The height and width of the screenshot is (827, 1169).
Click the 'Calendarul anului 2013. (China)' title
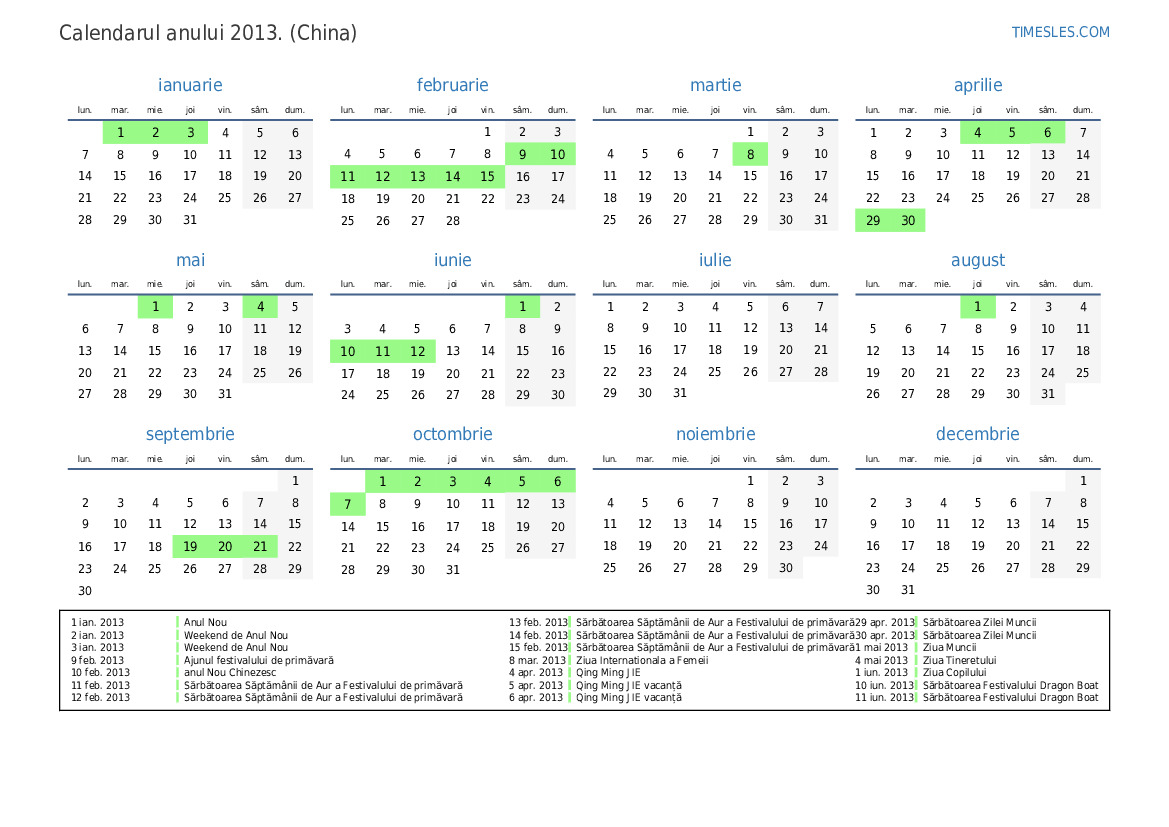click(x=208, y=33)
